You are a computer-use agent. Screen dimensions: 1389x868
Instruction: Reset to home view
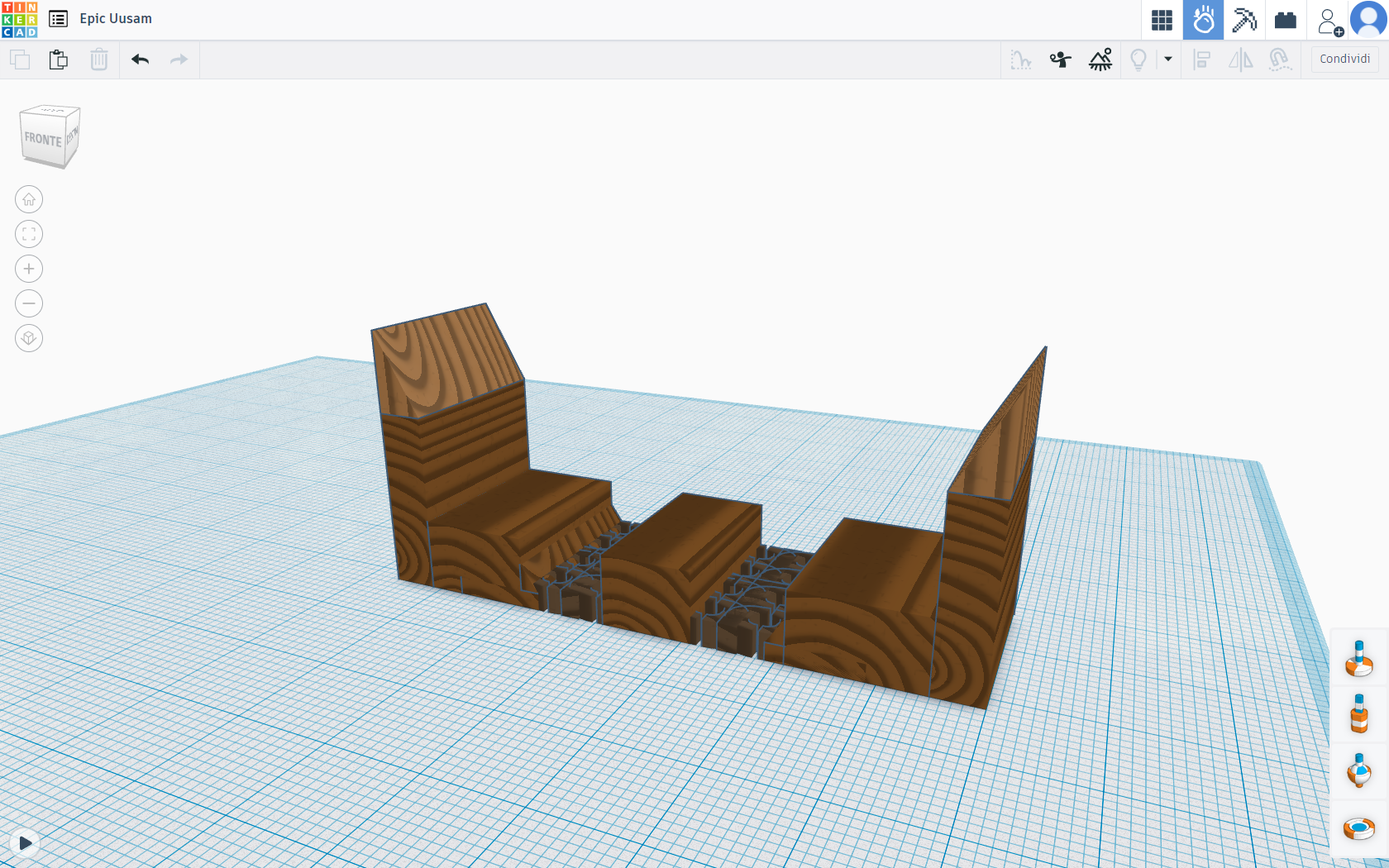(x=29, y=199)
